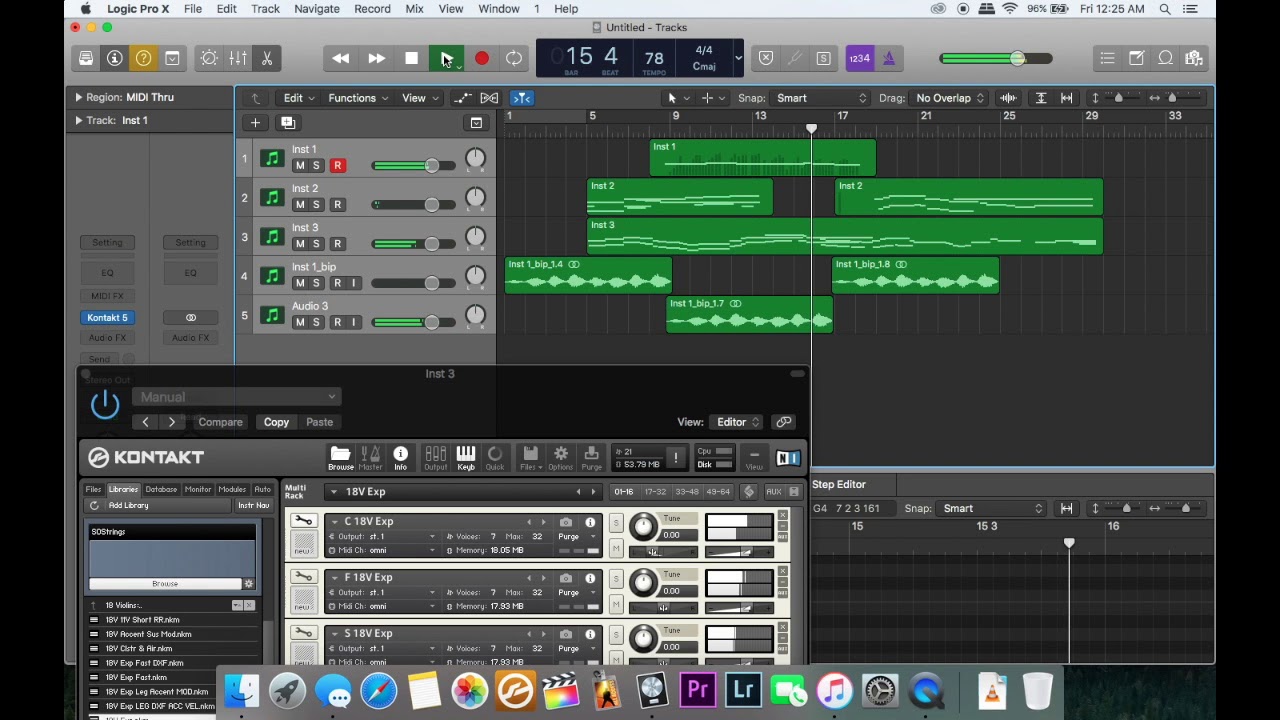
Task: Enable input monitoring on Audio 3
Action: pyautogui.click(x=353, y=322)
